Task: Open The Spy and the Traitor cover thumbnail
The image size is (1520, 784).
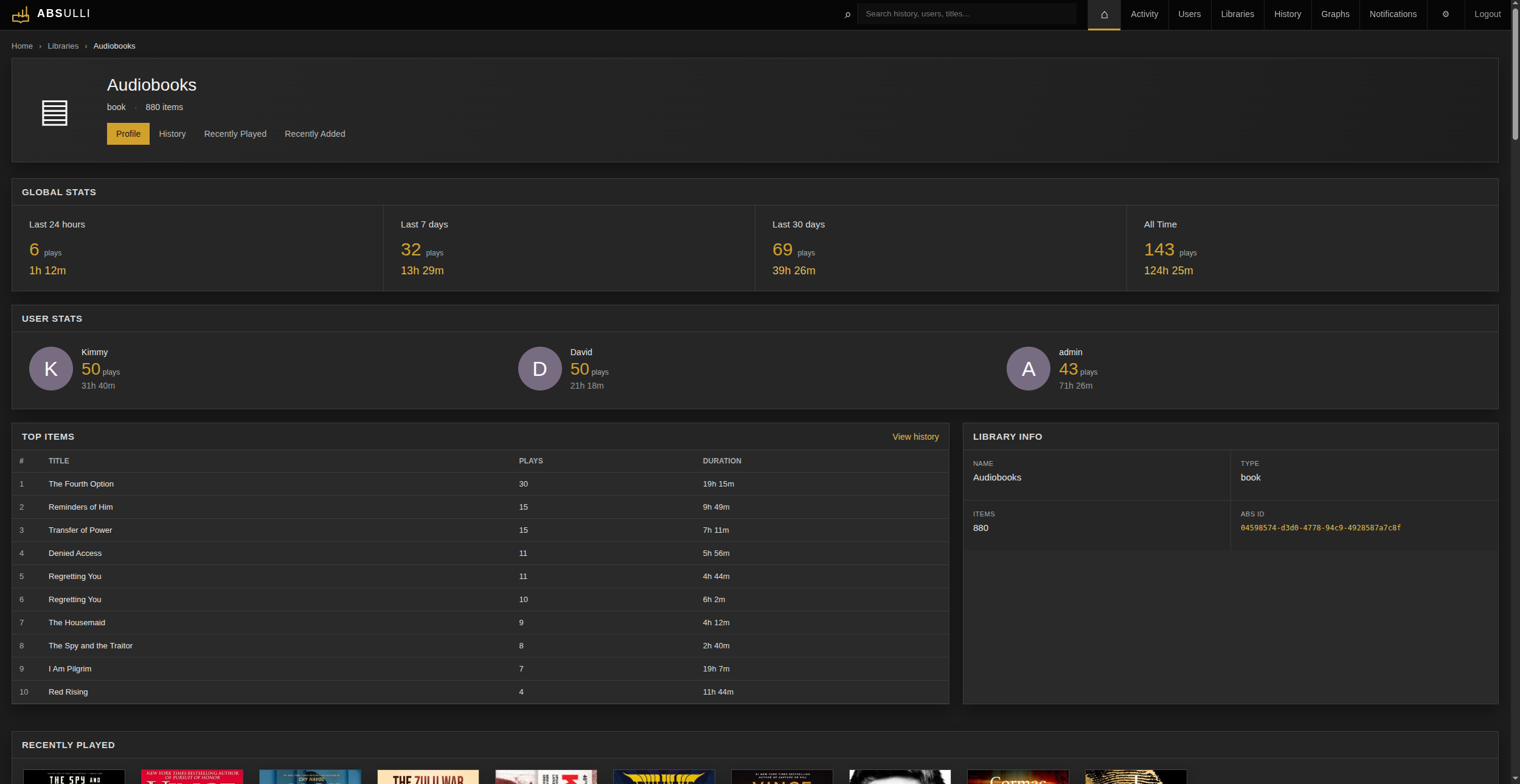Action: (x=74, y=777)
